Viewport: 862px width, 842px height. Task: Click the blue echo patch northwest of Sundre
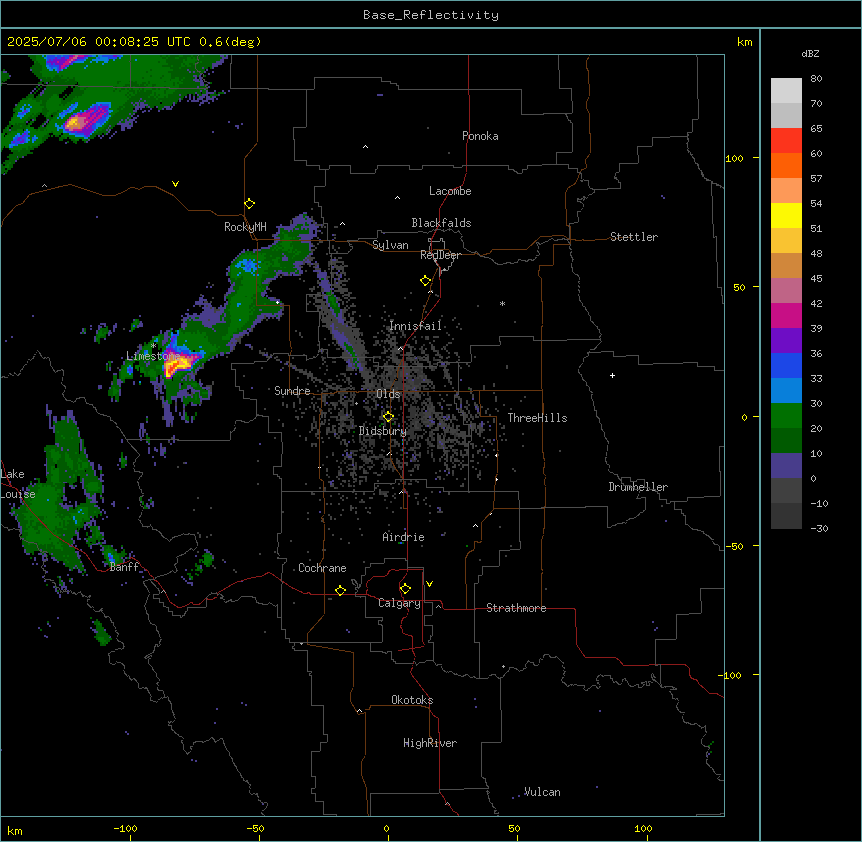(246, 265)
